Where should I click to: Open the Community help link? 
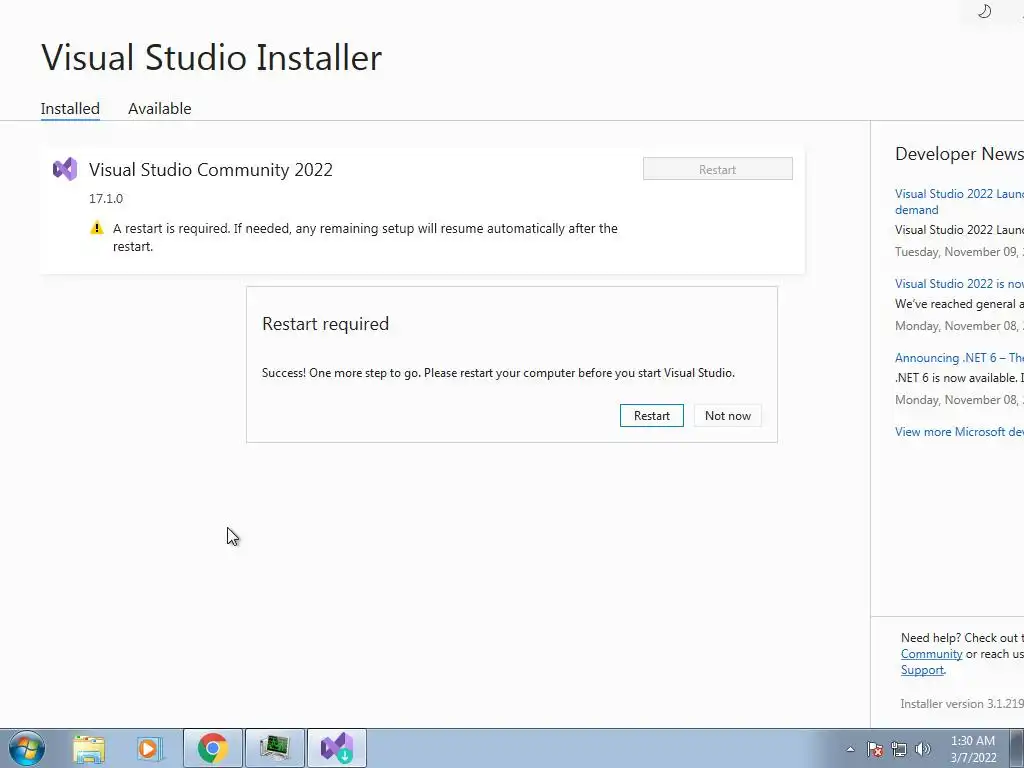click(931, 654)
